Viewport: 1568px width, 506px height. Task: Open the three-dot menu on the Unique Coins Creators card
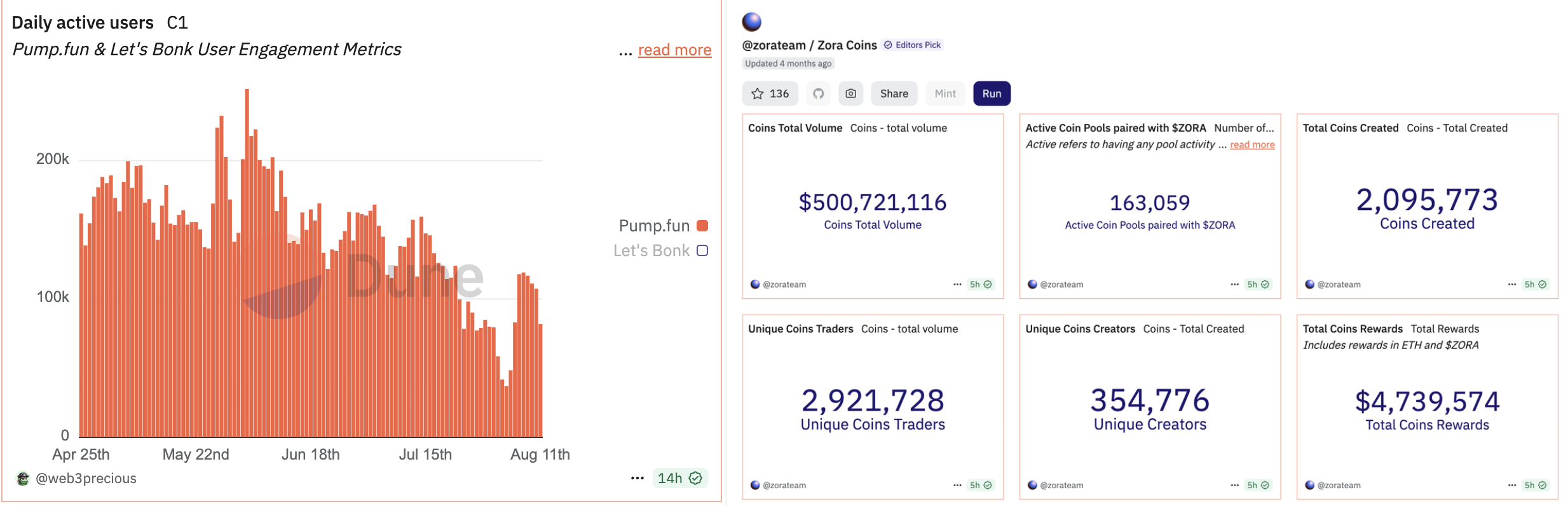pos(1234,485)
